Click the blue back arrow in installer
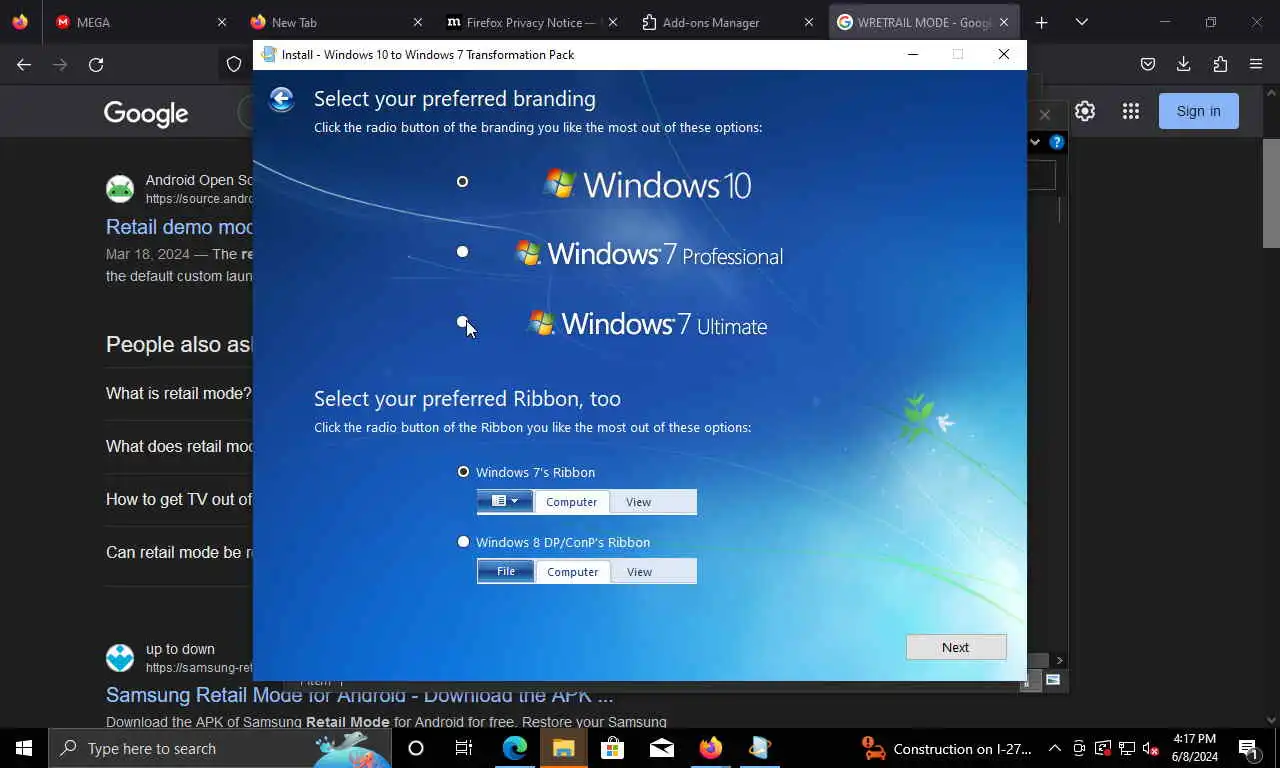This screenshot has height=768, width=1280. click(x=282, y=98)
